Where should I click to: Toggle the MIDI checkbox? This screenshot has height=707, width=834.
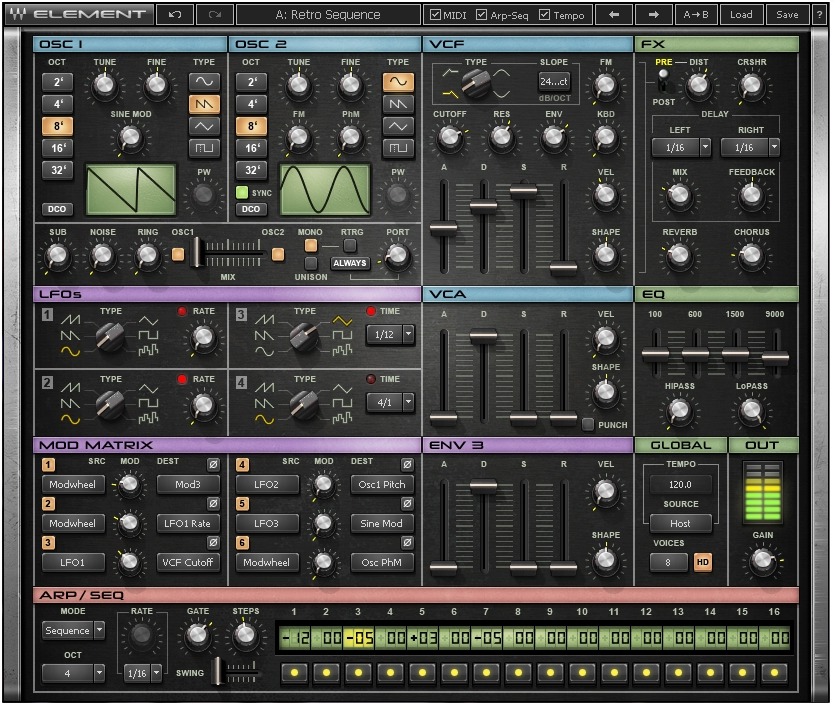(435, 14)
